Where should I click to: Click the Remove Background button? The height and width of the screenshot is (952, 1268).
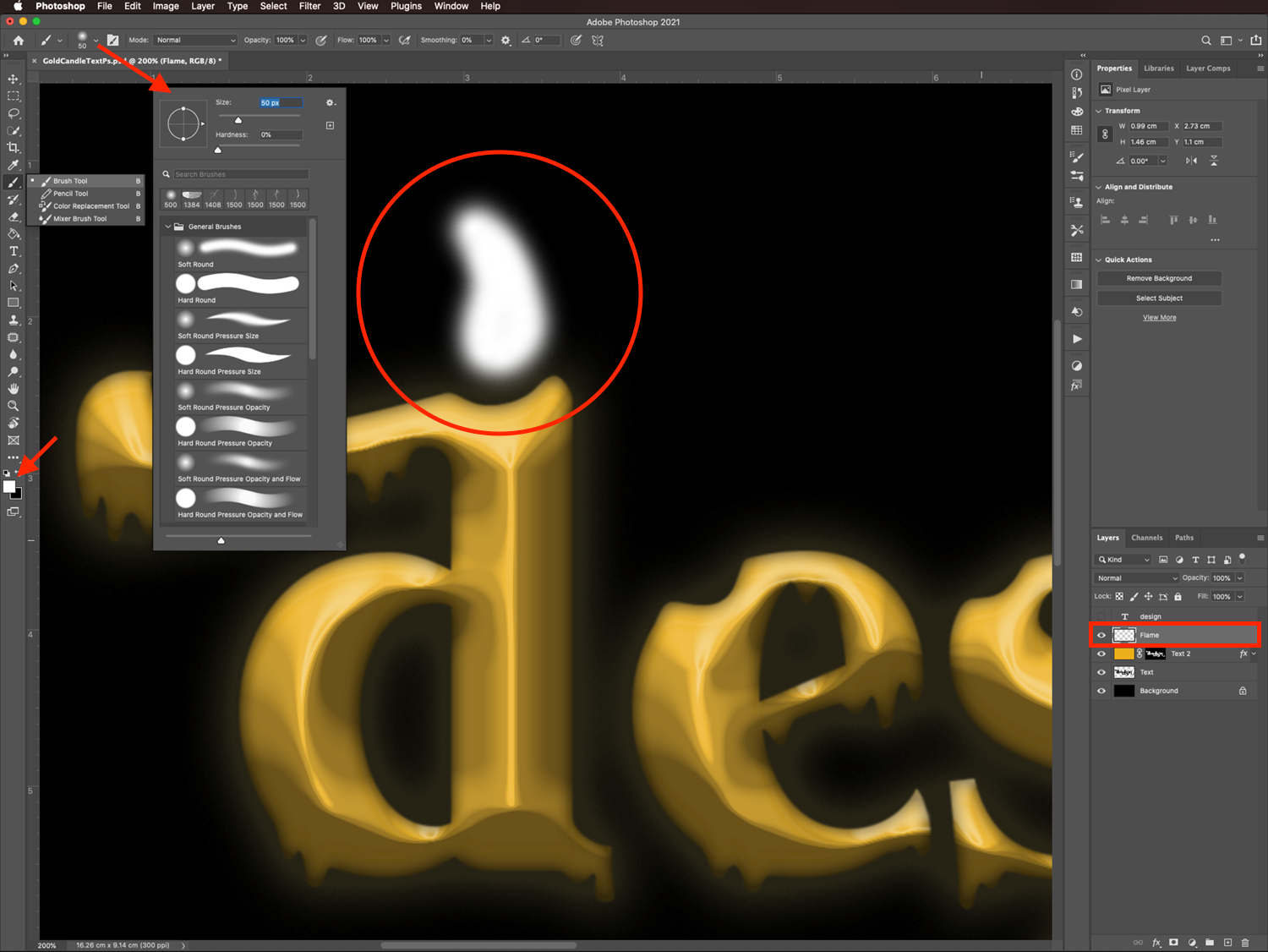tap(1159, 278)
